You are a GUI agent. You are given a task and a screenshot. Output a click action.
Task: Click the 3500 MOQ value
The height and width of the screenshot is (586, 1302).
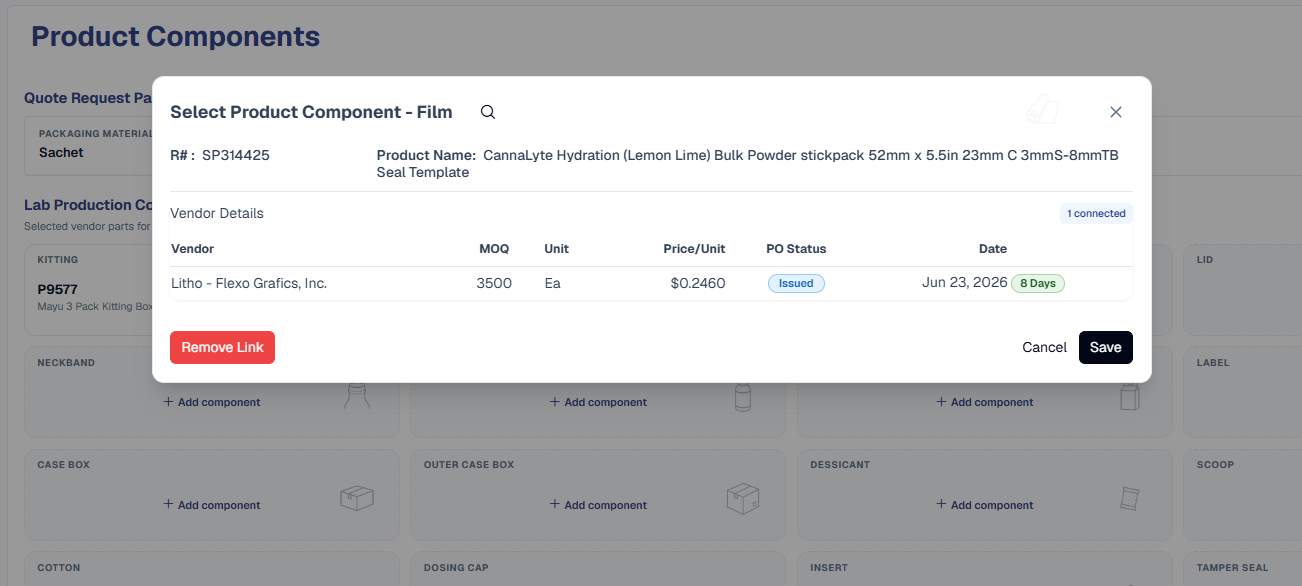click(x=494, y=283)
